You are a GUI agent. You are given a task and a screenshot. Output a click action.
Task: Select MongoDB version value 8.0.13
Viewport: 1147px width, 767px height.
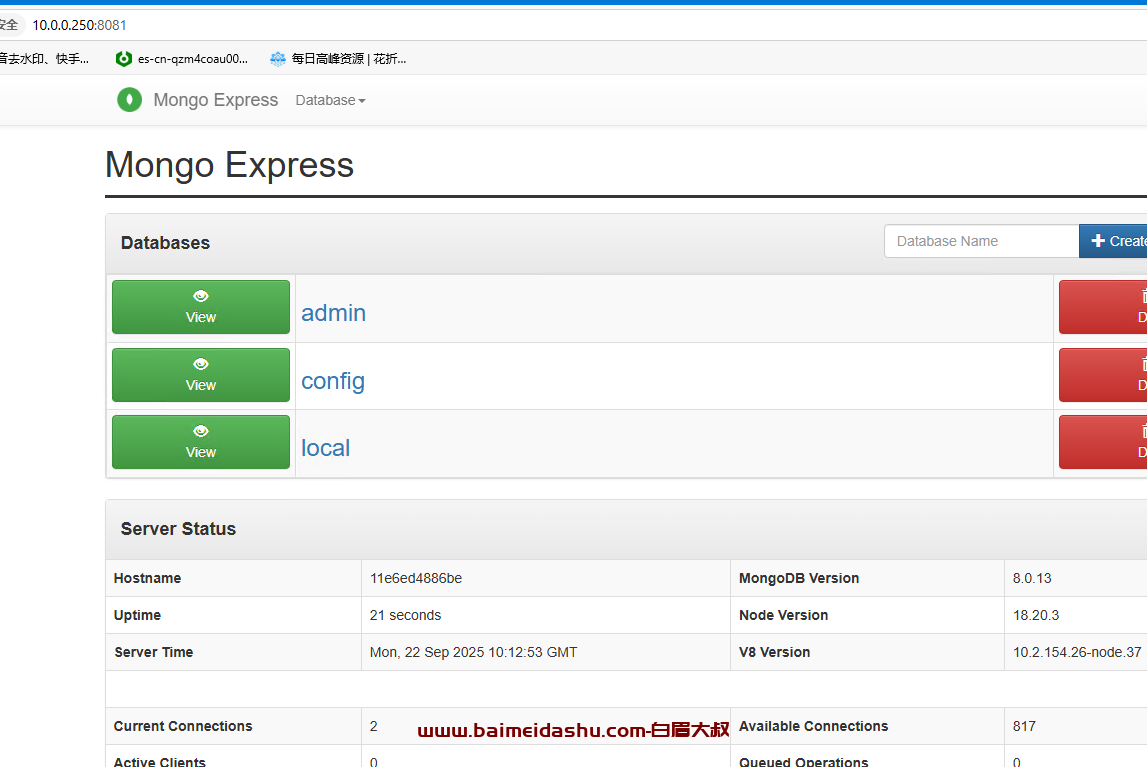pos(1032,578)
